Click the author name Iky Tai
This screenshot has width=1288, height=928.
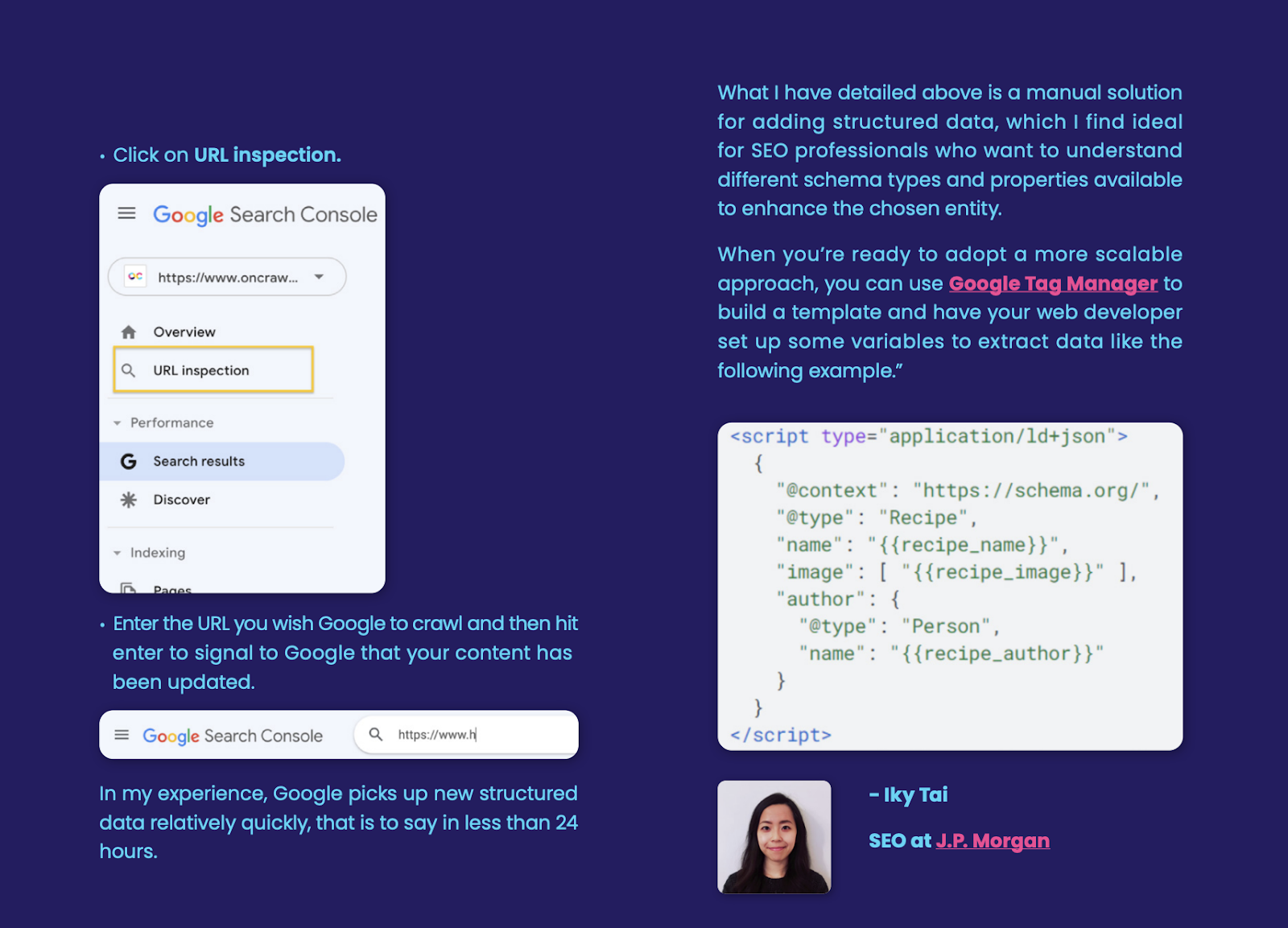(x=915, y=795)
